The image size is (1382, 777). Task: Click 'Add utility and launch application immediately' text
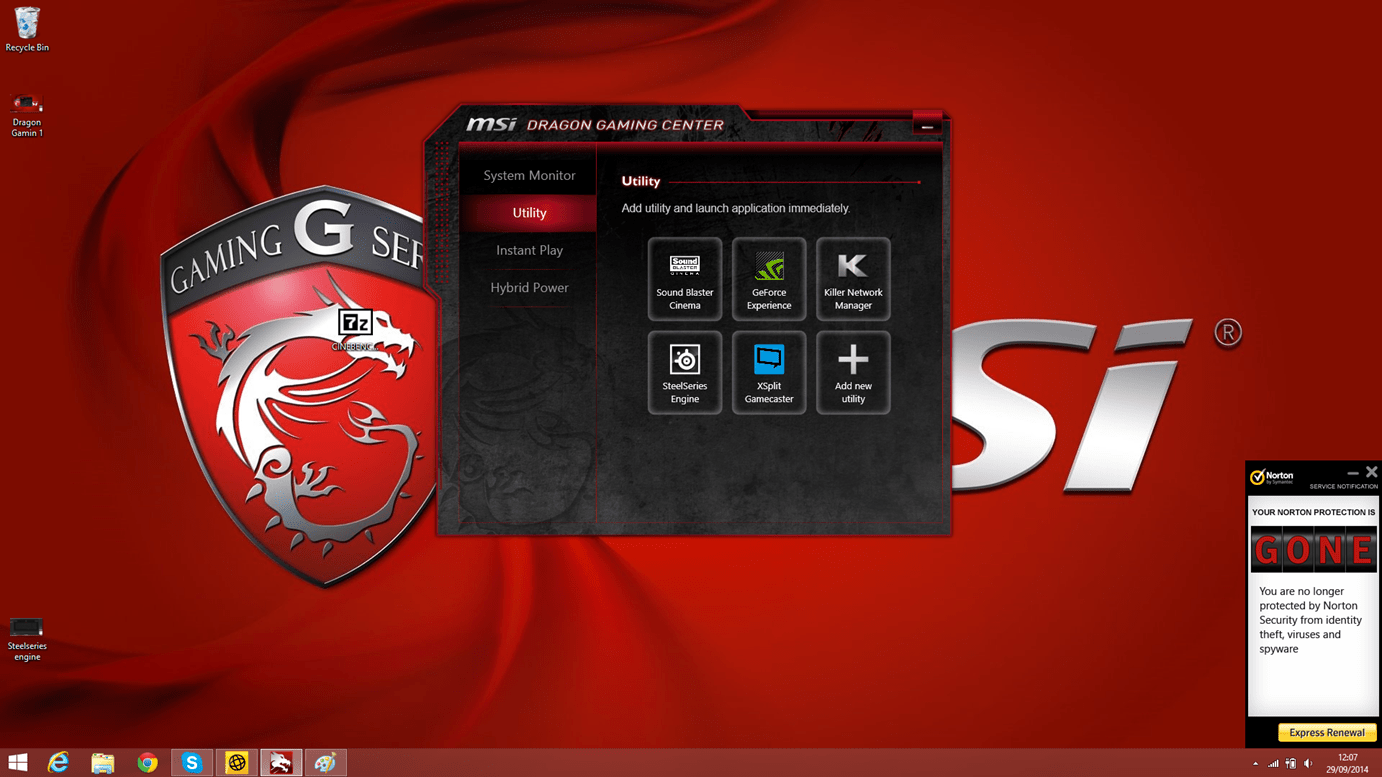[x=736, y=208]
